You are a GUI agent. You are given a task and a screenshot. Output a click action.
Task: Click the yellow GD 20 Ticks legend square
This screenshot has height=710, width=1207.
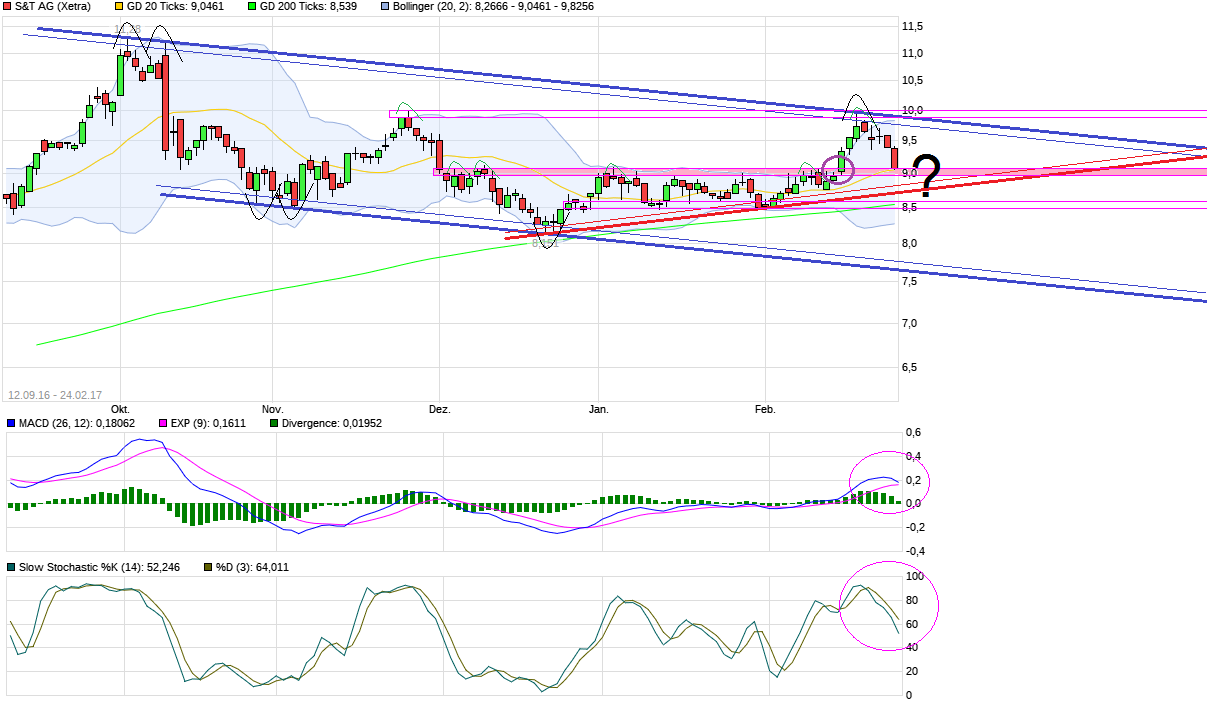pyautogui.click(x=118, y=7)
